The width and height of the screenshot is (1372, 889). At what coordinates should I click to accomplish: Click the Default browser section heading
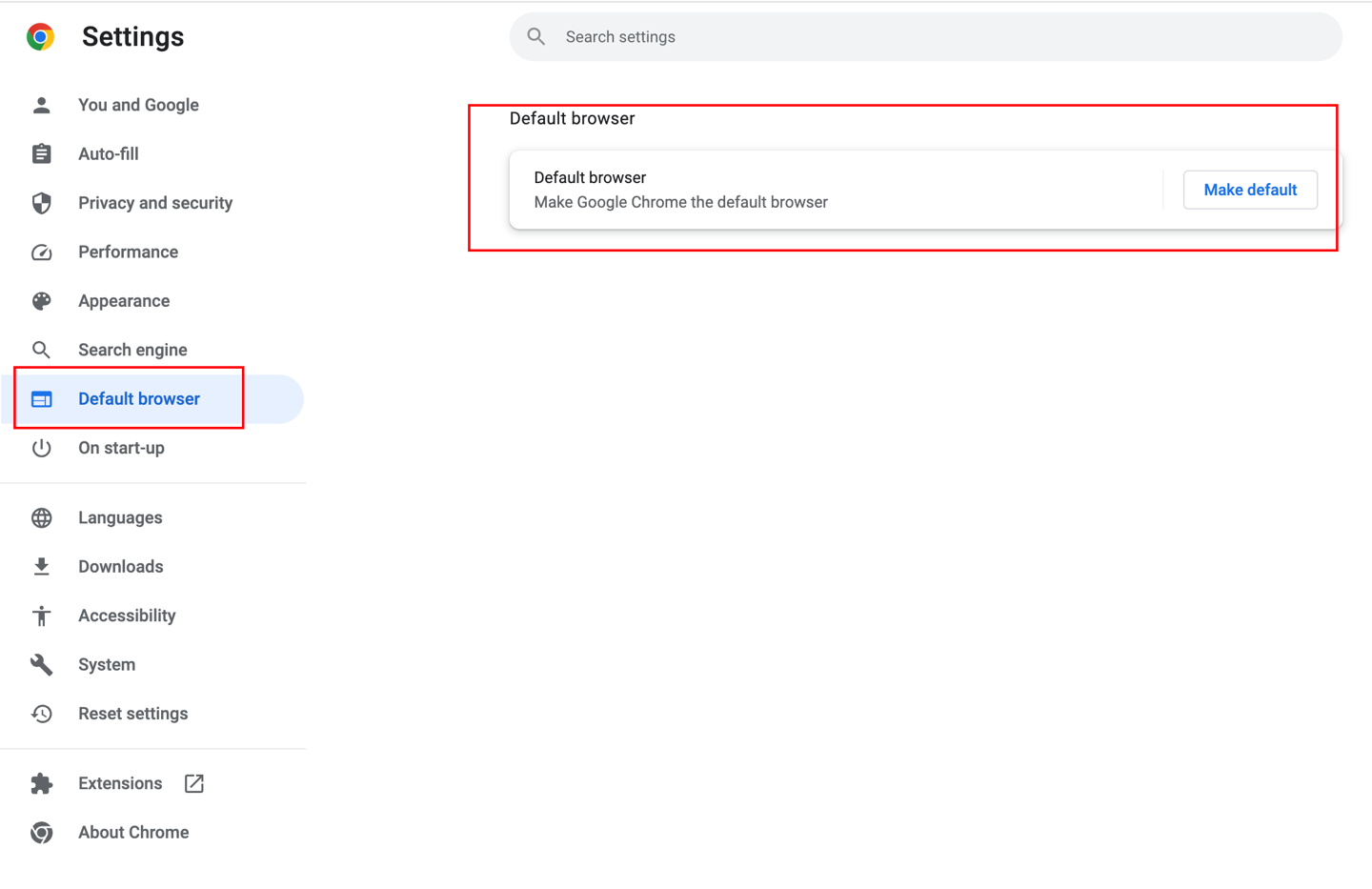[x=572, y=118]
